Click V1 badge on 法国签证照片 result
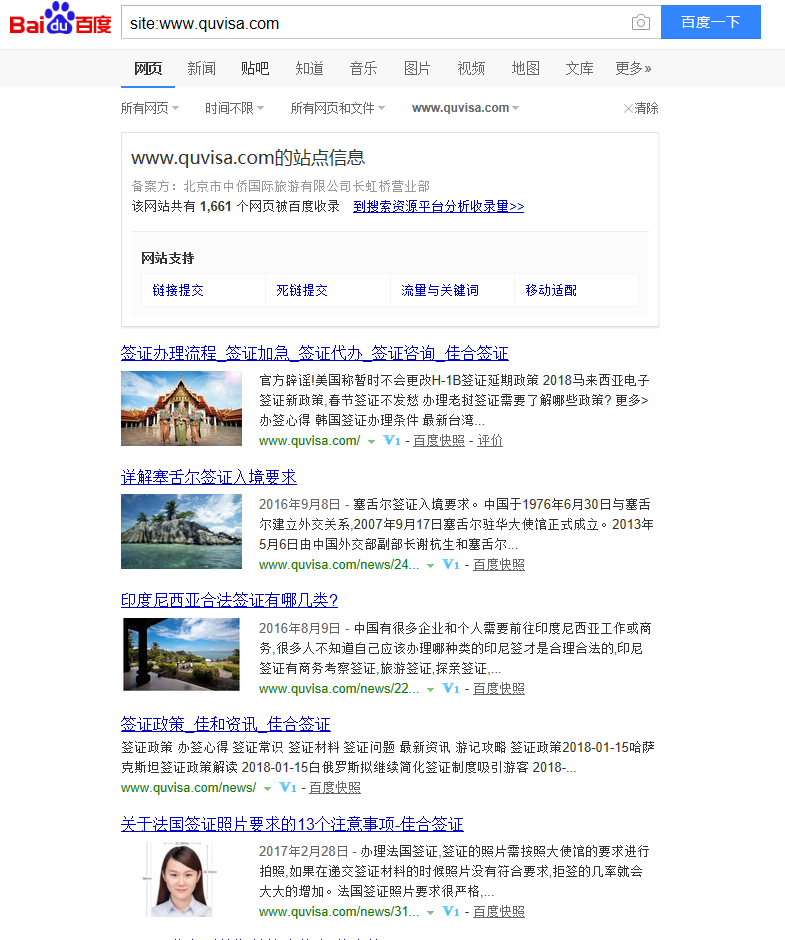Screen dimensions: 785x940 pos(450,912)
